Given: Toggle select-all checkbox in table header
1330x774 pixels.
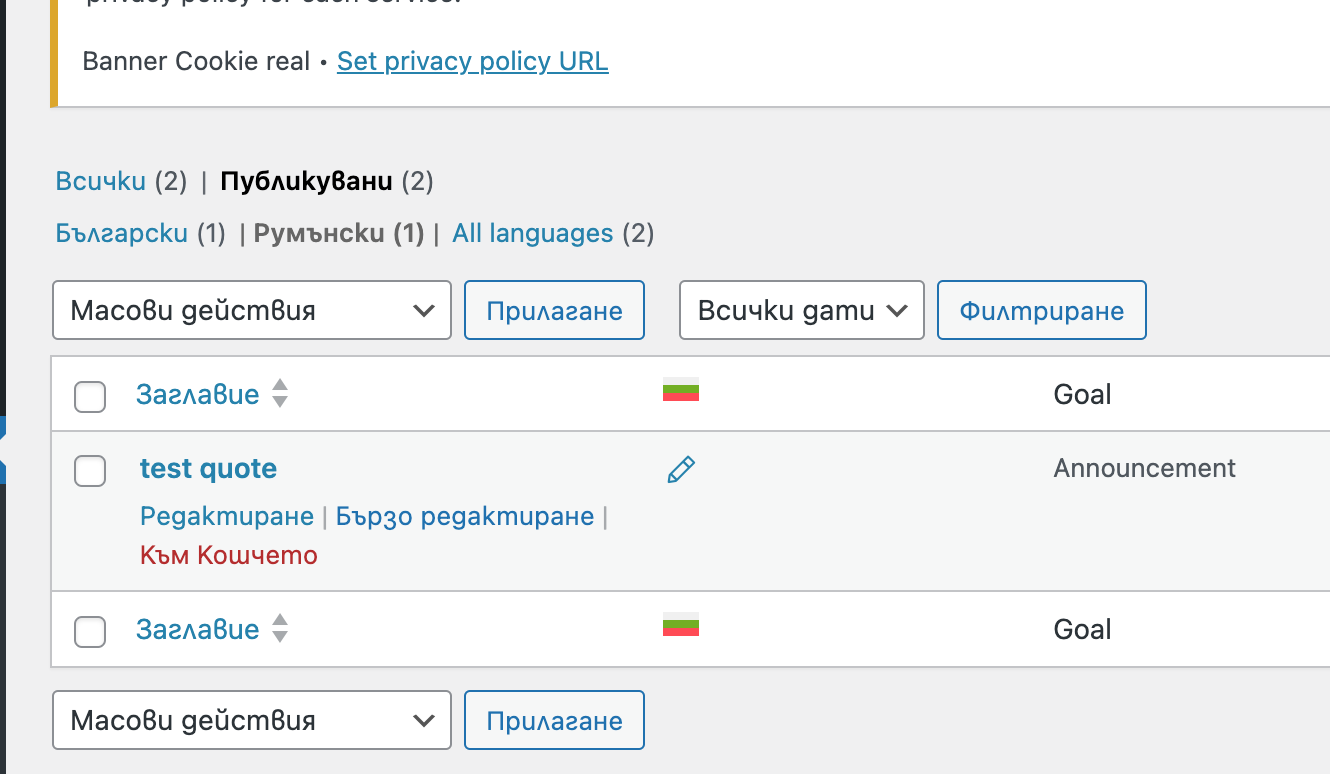Looking at the screenshot, I should tap(90, 396).
